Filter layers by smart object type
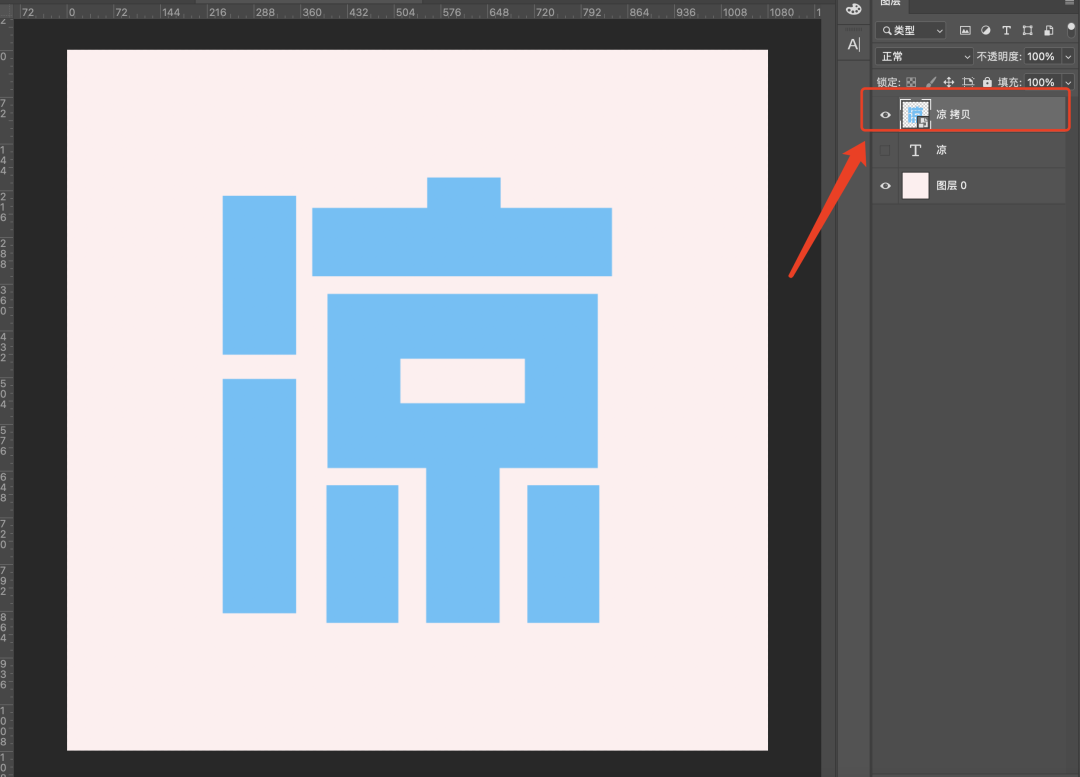1080x777 pixels. pyautogui.click(x=1048, y=30)
